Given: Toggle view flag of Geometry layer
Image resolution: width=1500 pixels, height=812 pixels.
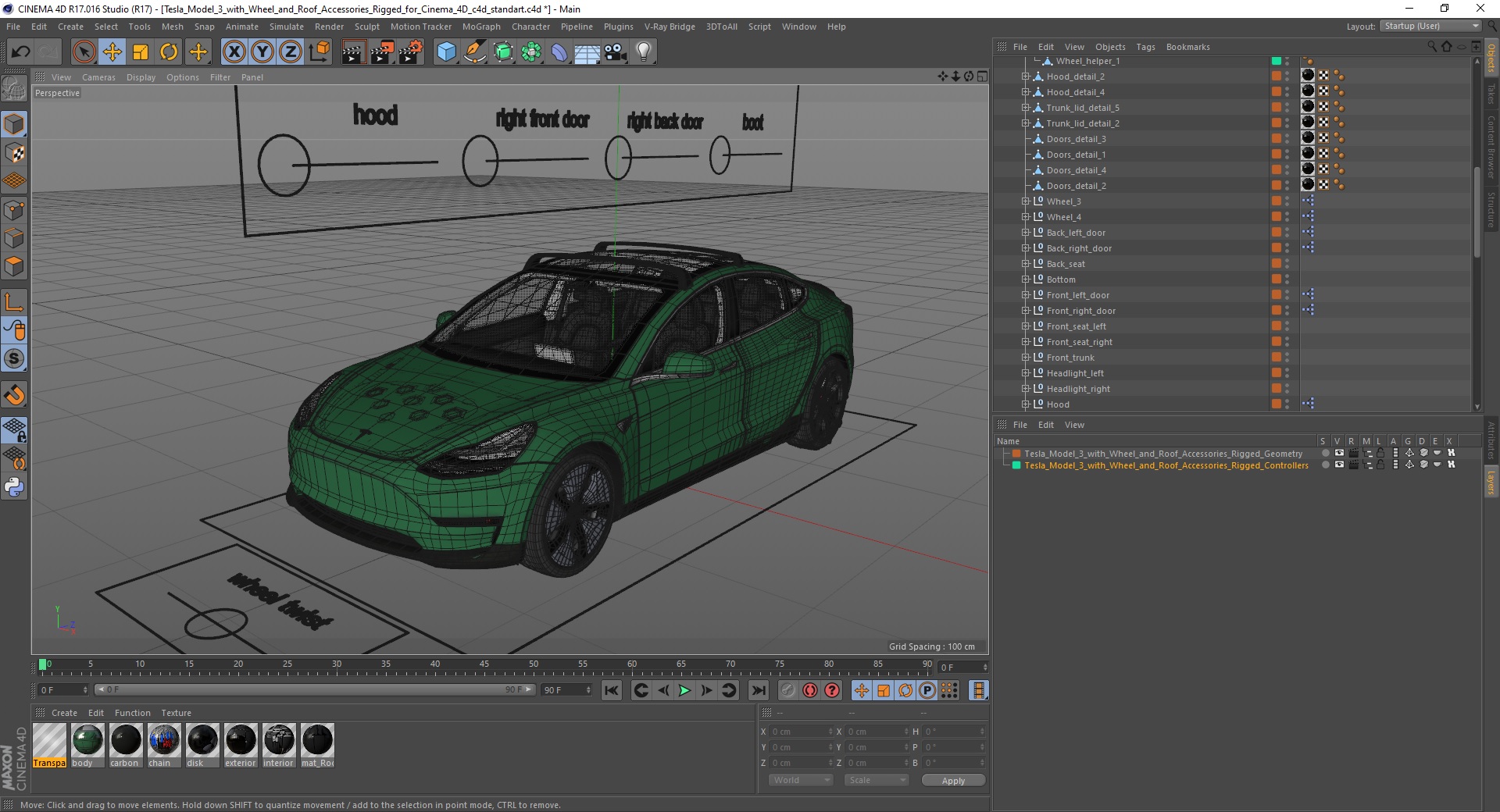Looking at the screenshot, I should coord(1339,453).
